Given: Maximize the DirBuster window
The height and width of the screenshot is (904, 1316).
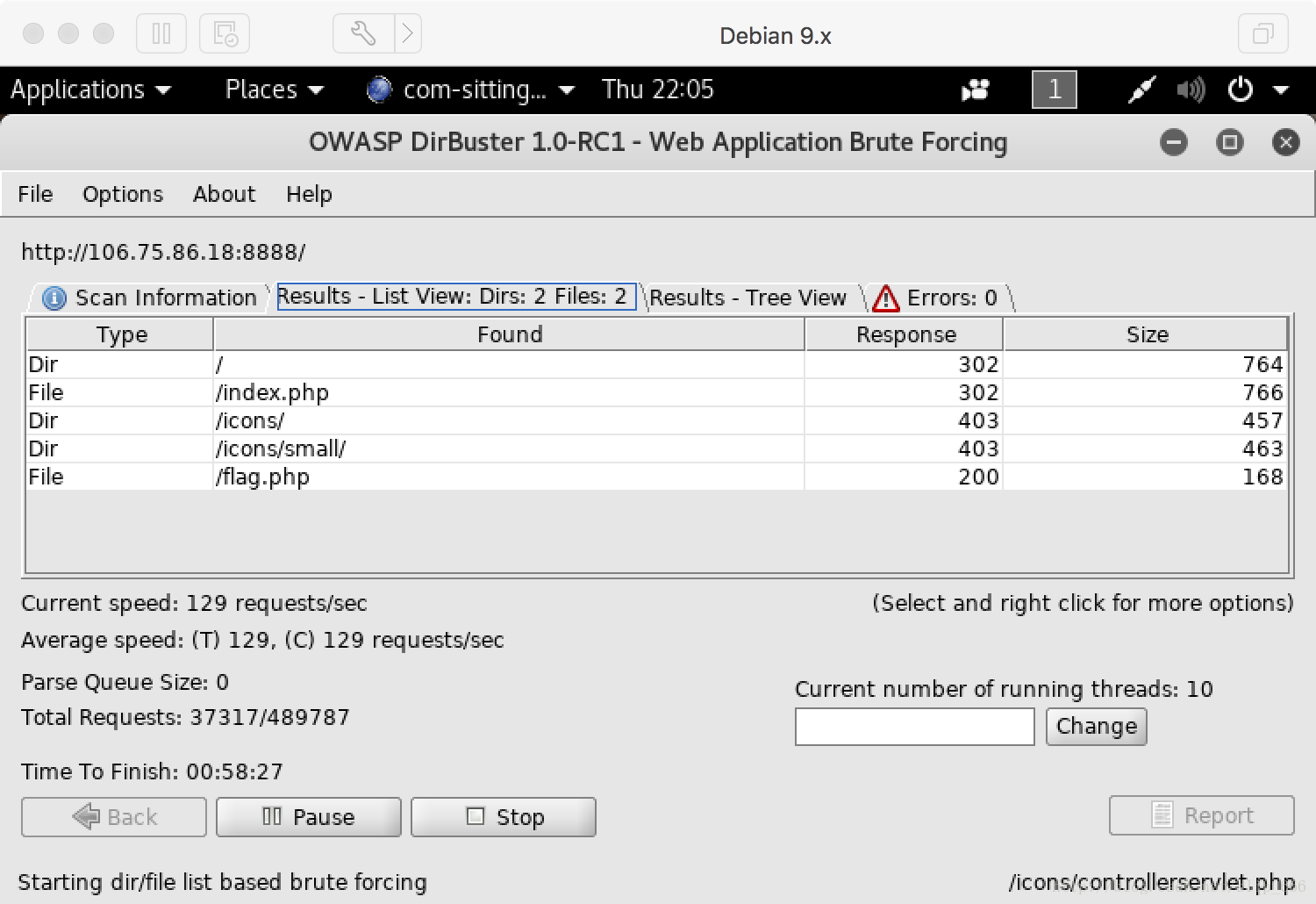Looking at the screenshot, I should tap(1230, 142).
